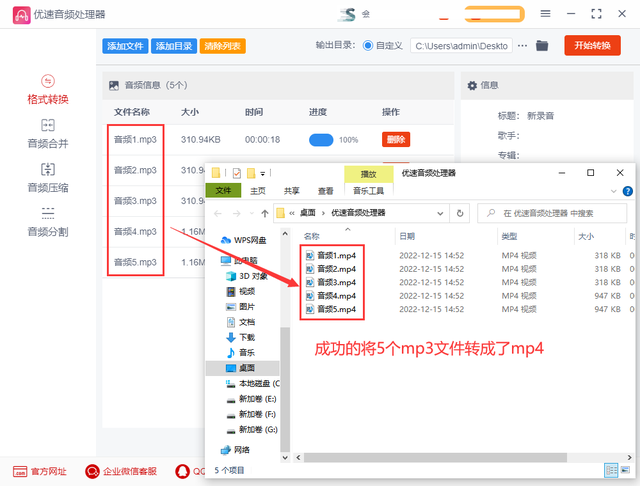Select 3D 对象 in navigation pane
This screenshot has width=640, height=486.
pos(247,276)
